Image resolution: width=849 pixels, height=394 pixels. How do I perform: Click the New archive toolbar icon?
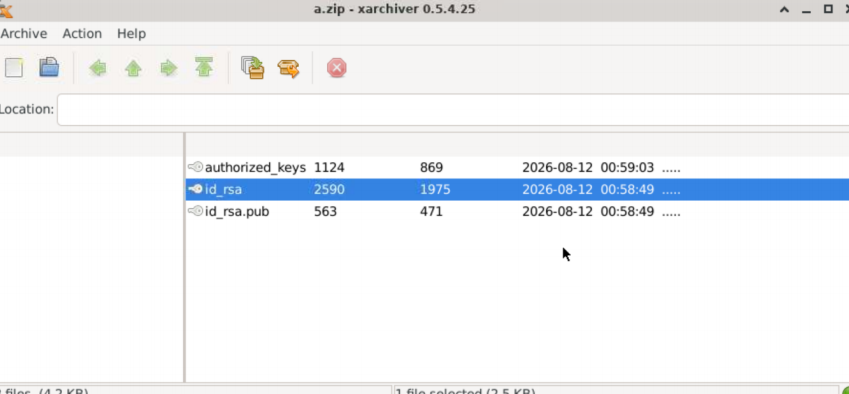[x=14, y=68]
